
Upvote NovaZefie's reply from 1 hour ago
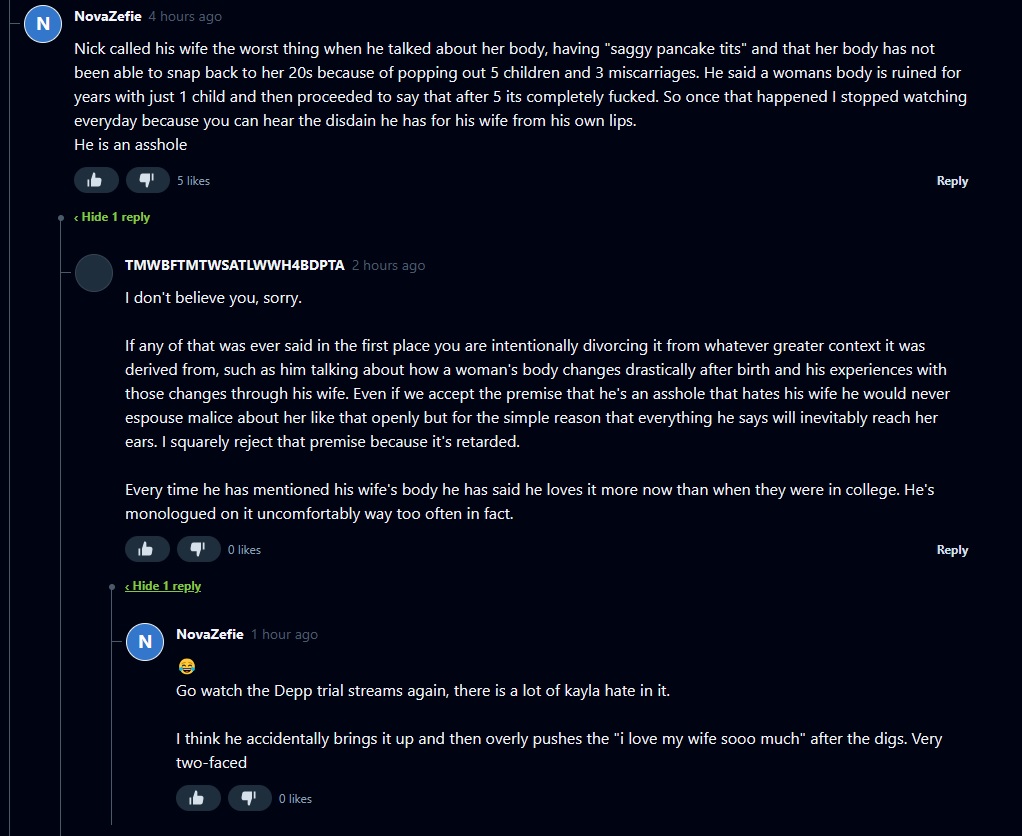(x=198, y=798)
